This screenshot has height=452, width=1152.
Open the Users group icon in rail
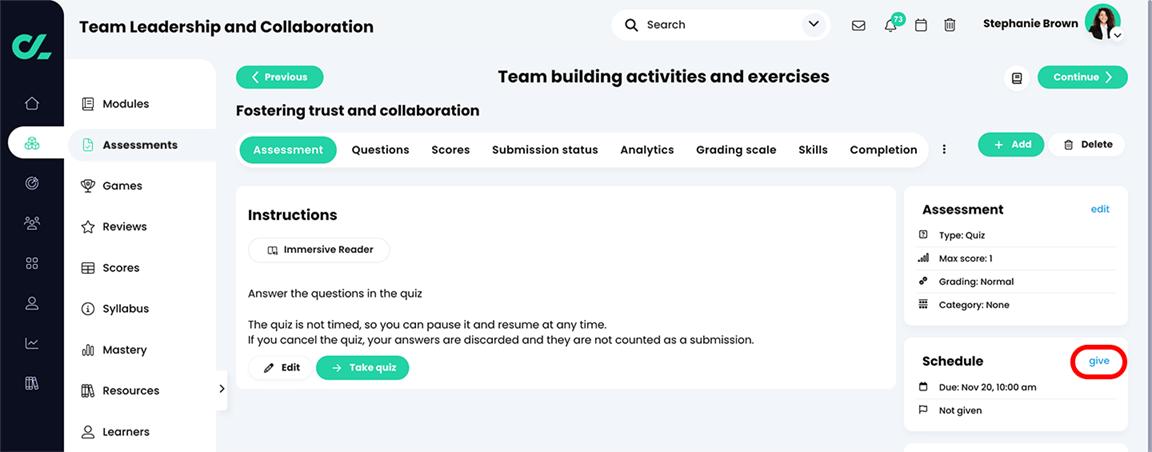(x=32, y=223)
